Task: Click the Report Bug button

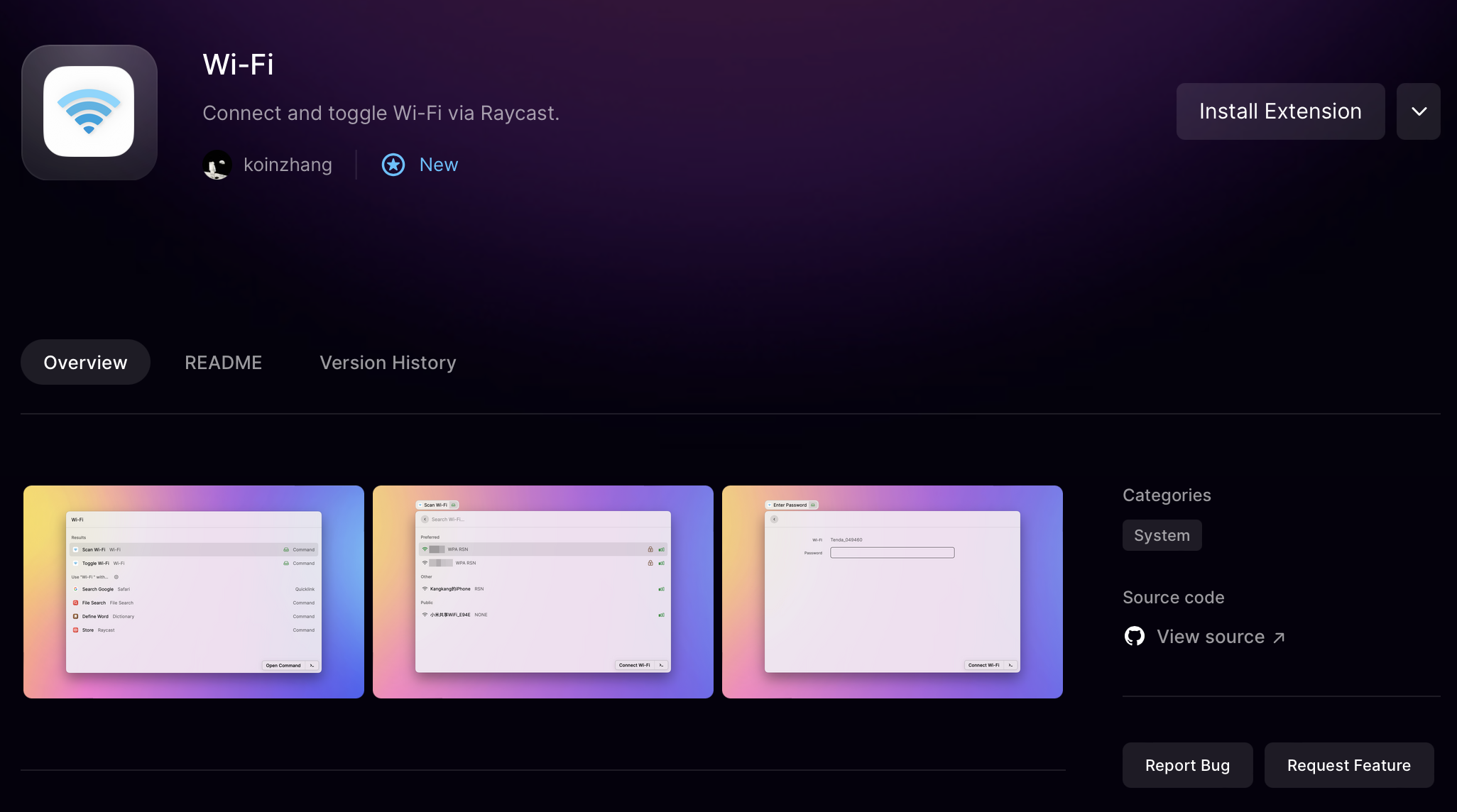Action: tap(1187, 764)
